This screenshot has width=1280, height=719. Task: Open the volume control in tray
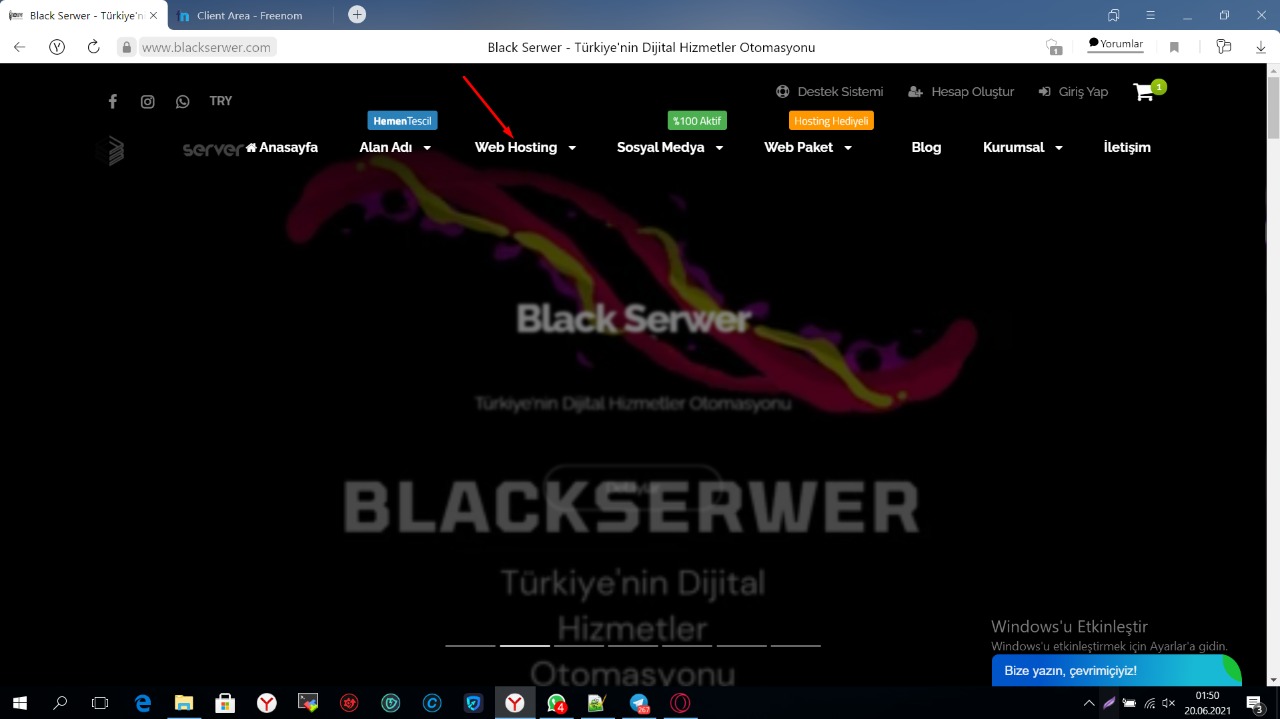[1168, 703]
